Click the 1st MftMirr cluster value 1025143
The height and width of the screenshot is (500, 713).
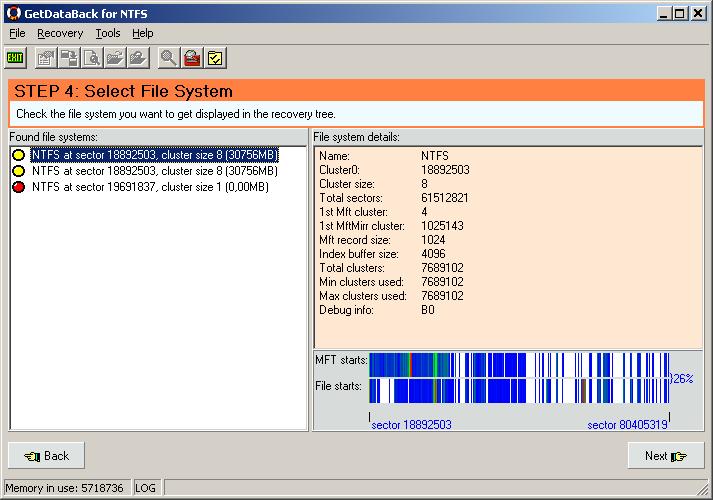pos(442,226)
